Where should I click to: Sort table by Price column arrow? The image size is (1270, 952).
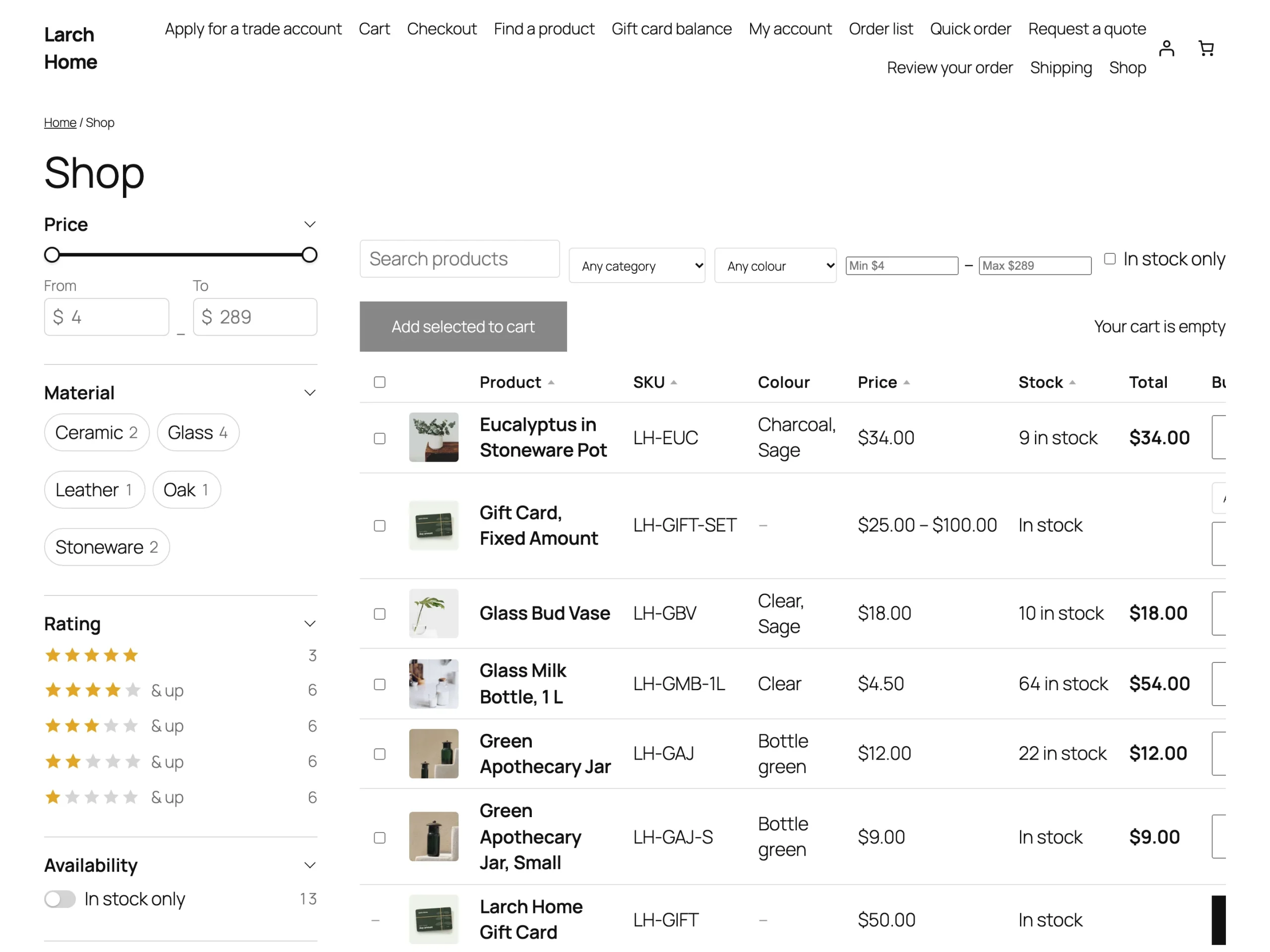click(906, 382)
